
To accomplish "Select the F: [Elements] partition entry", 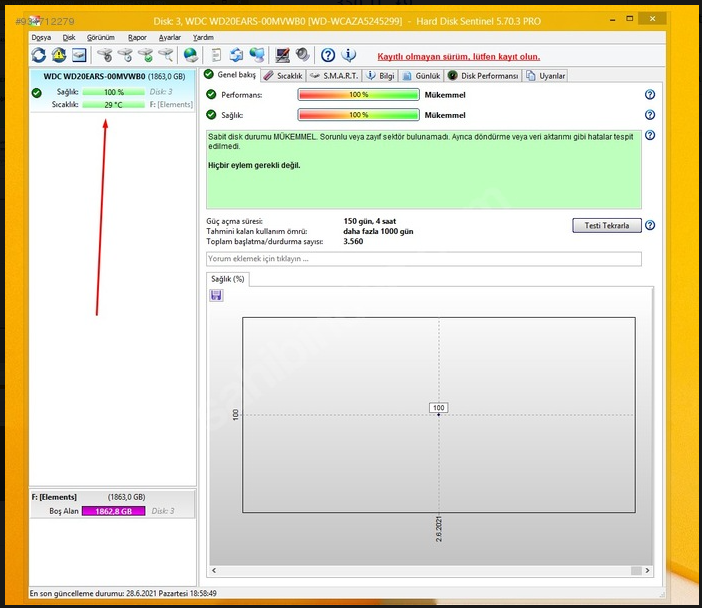I will point(112,504).
